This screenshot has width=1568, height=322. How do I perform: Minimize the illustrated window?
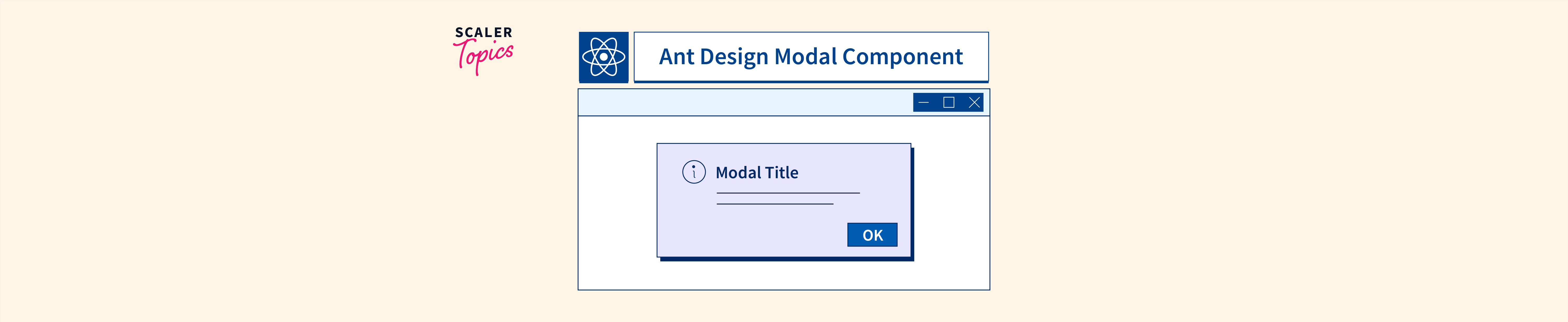point(923,103)
